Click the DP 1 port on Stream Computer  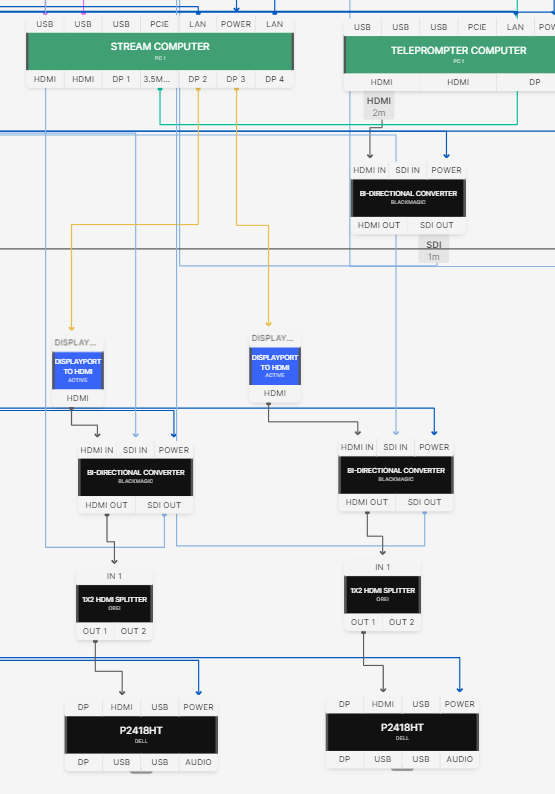[x=122, y=79]
